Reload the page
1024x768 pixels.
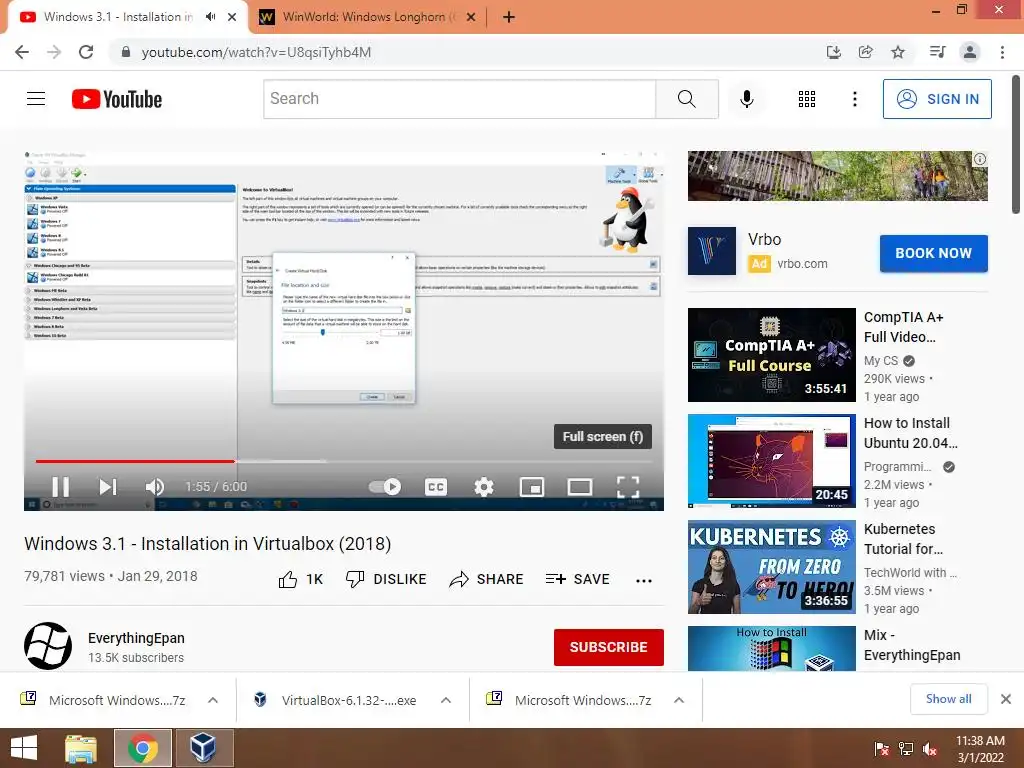86,52
